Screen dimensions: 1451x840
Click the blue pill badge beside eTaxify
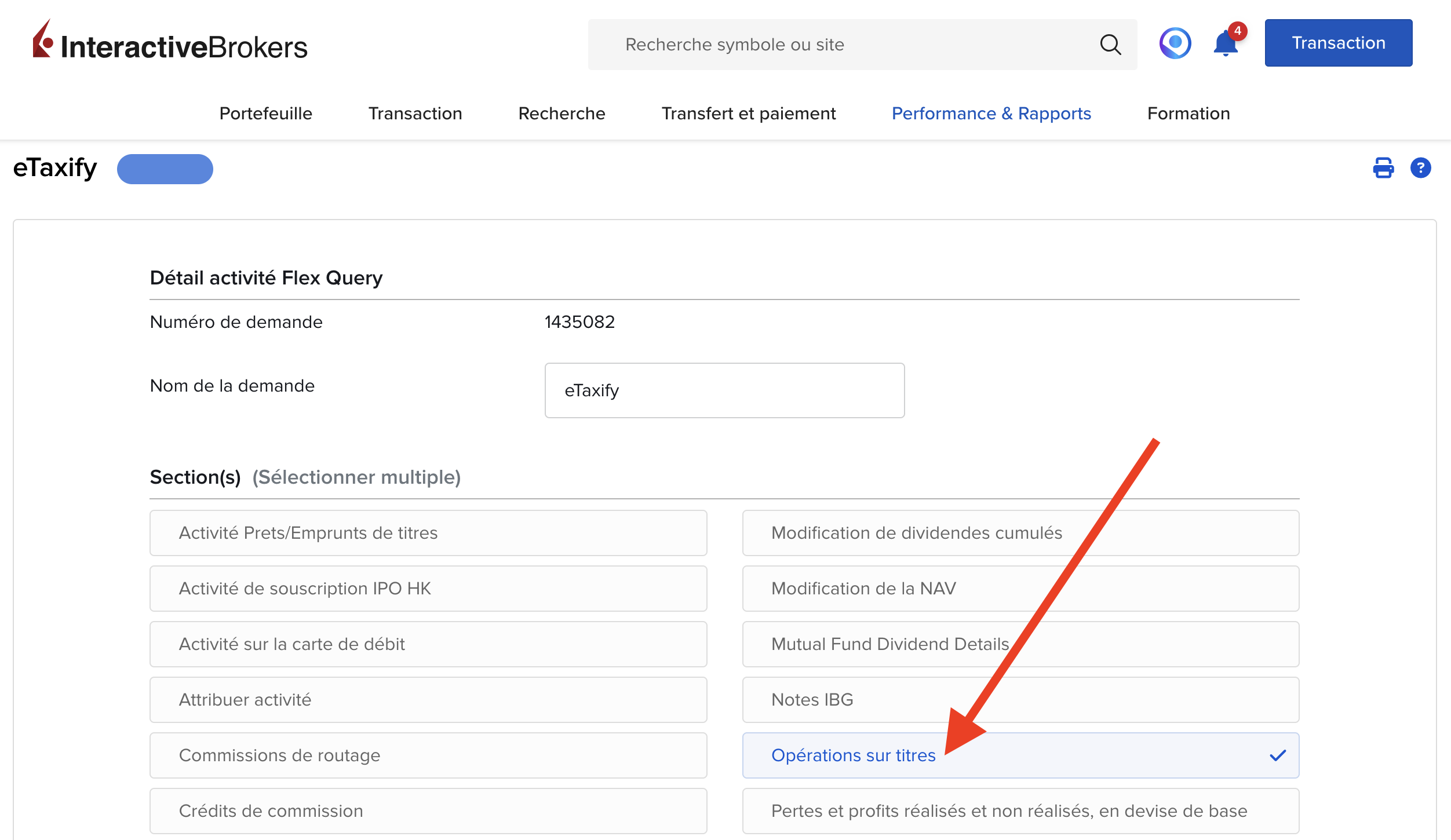click(165, 169)
